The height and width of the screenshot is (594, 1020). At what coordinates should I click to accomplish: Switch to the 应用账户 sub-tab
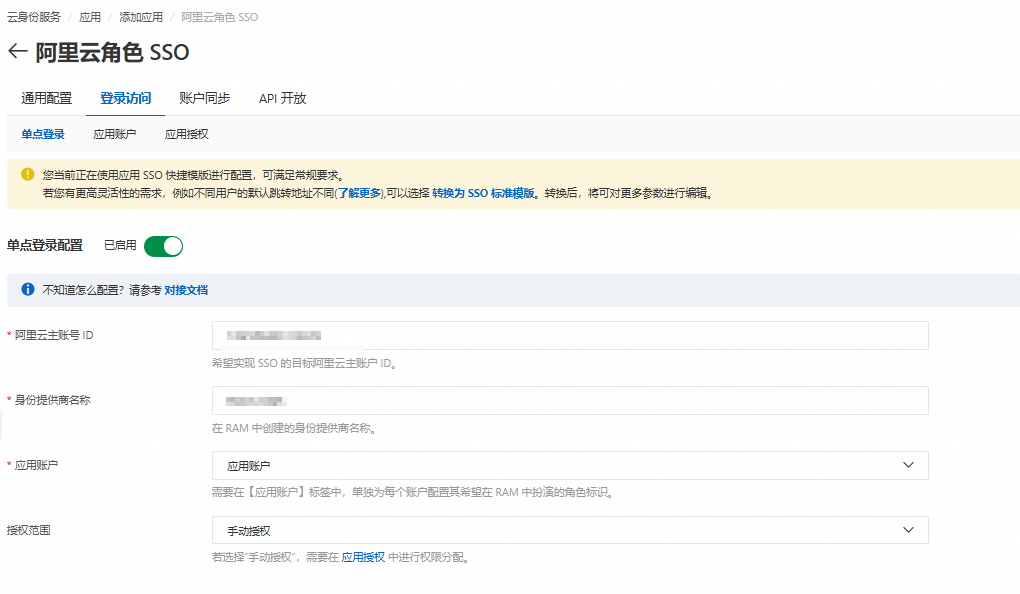(x=114, y=134)
